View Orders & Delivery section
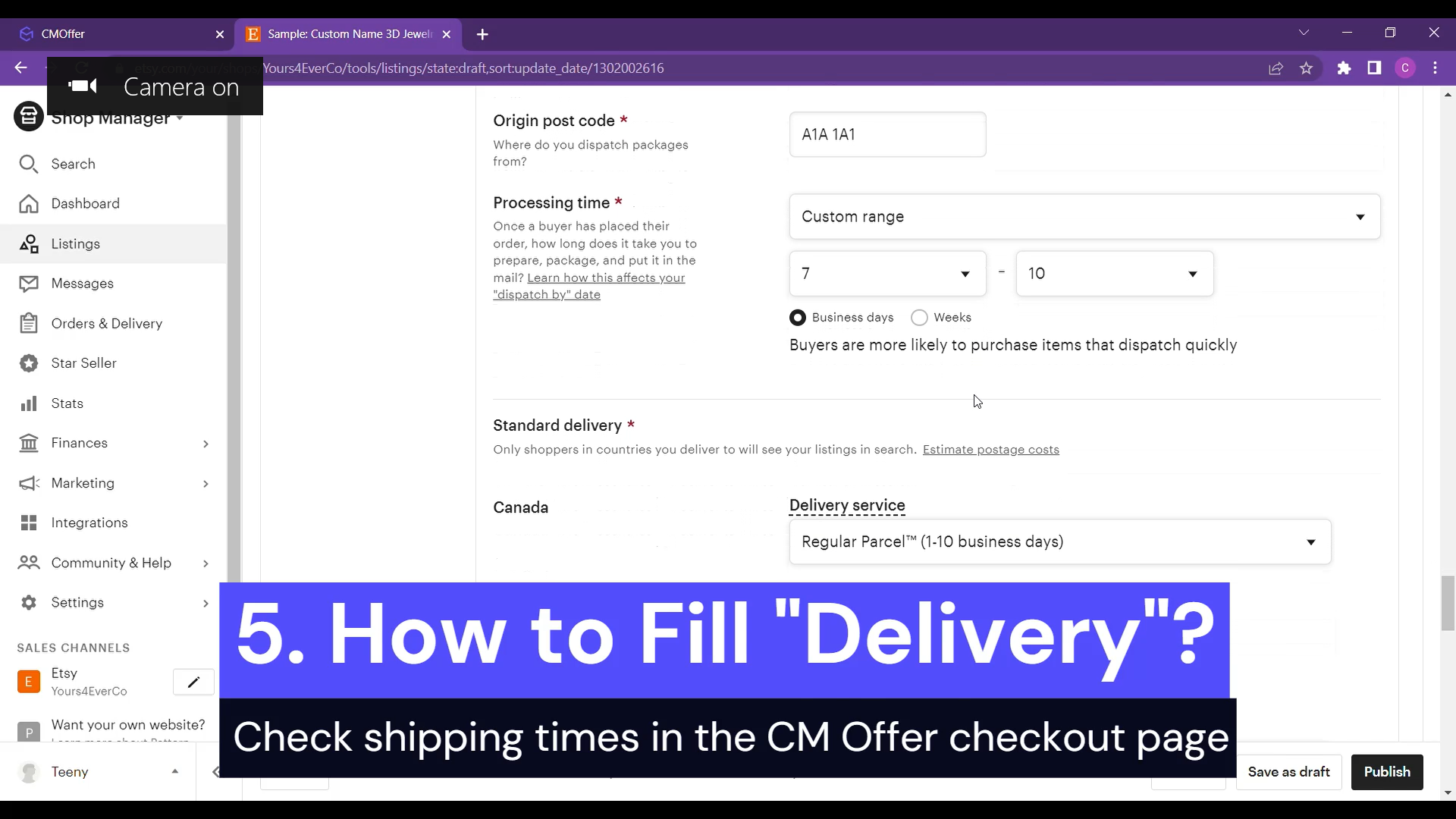Screen dimensions: 1456x819 (x=107, y=323)
